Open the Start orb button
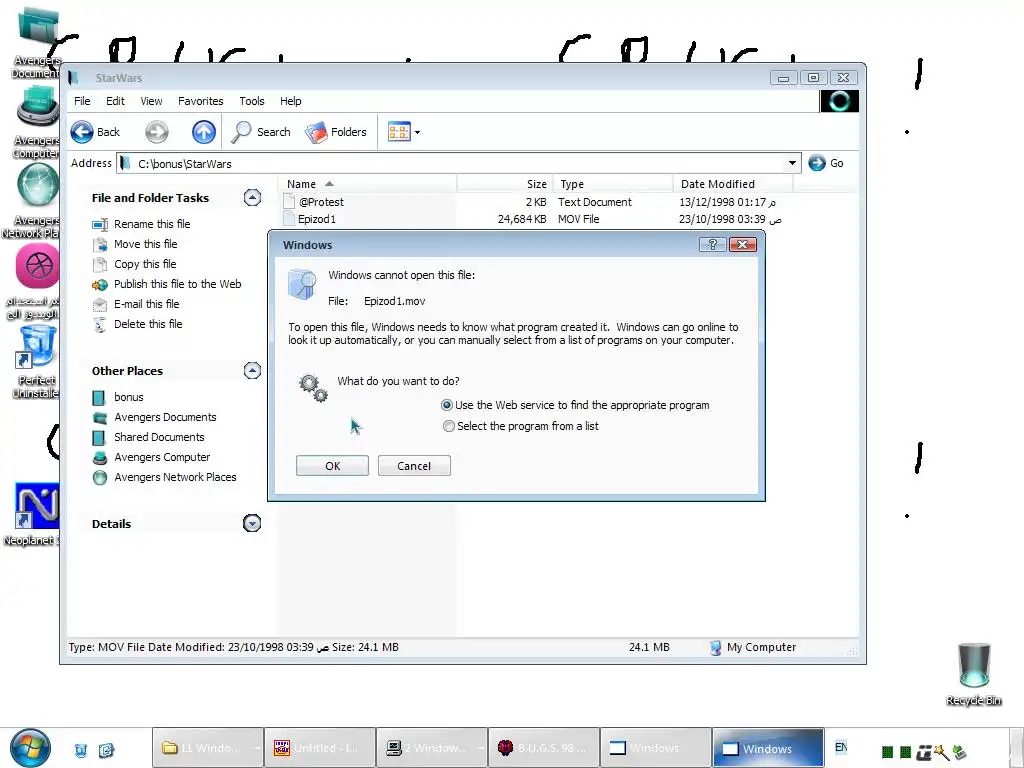The width and height of the screenshot is (1024, 768). 29,748
